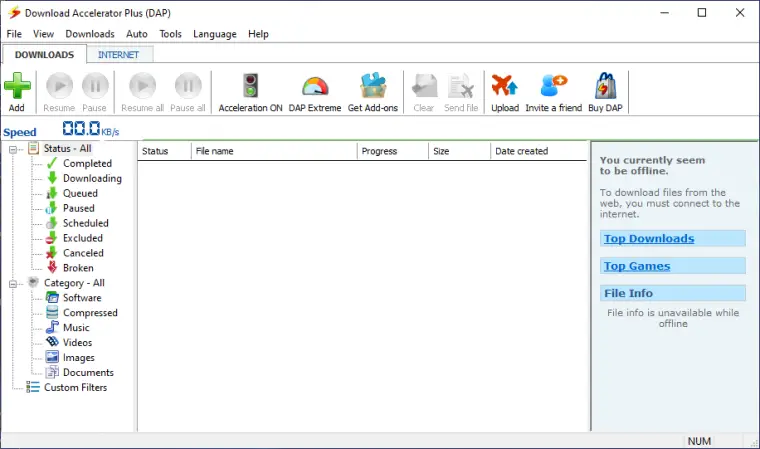Select the Queued status filter
The height and width of the screenshot is (449, 760).
tap(80, 193)
